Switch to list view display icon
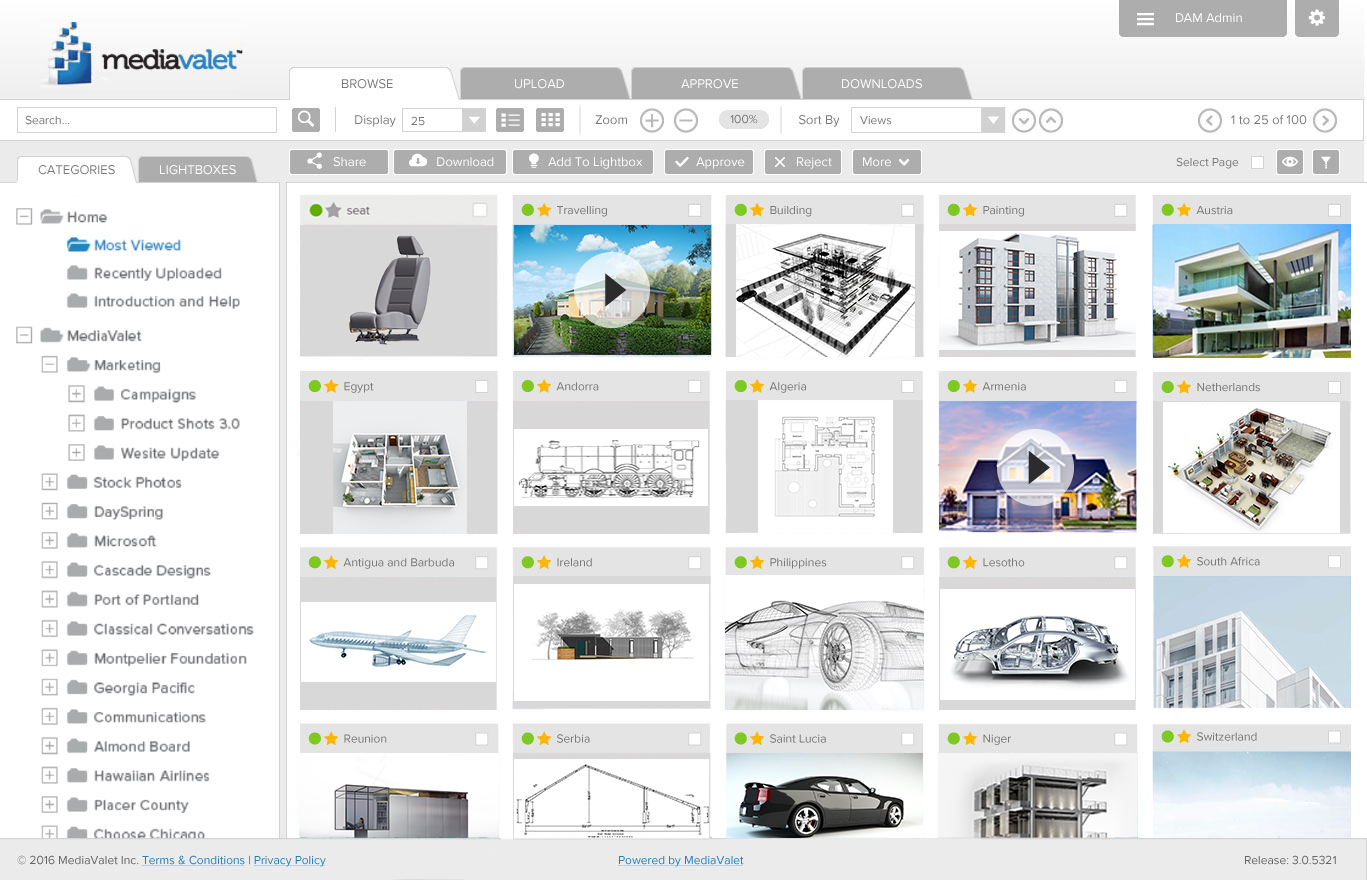The image size is (1367, 880). [x=510, y=120]
